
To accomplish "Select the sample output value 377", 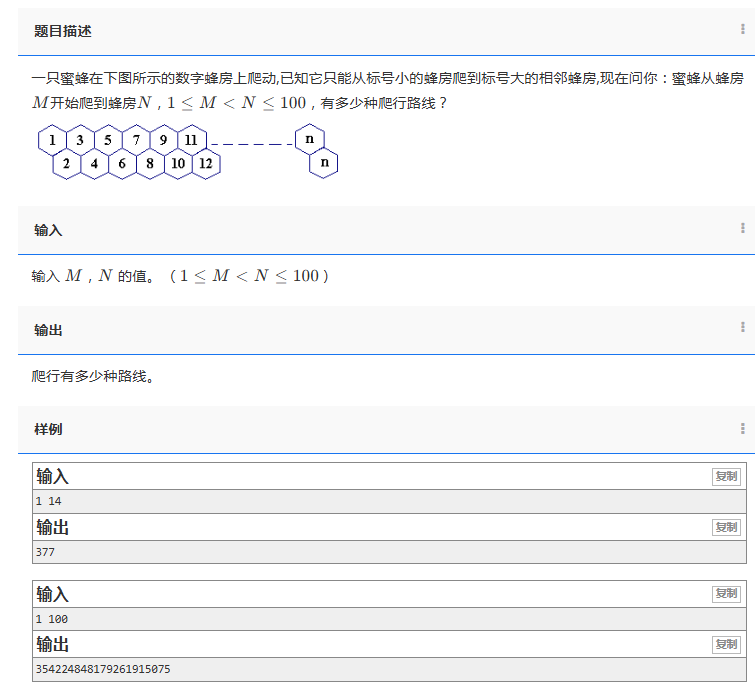I will tap(45, 552).
